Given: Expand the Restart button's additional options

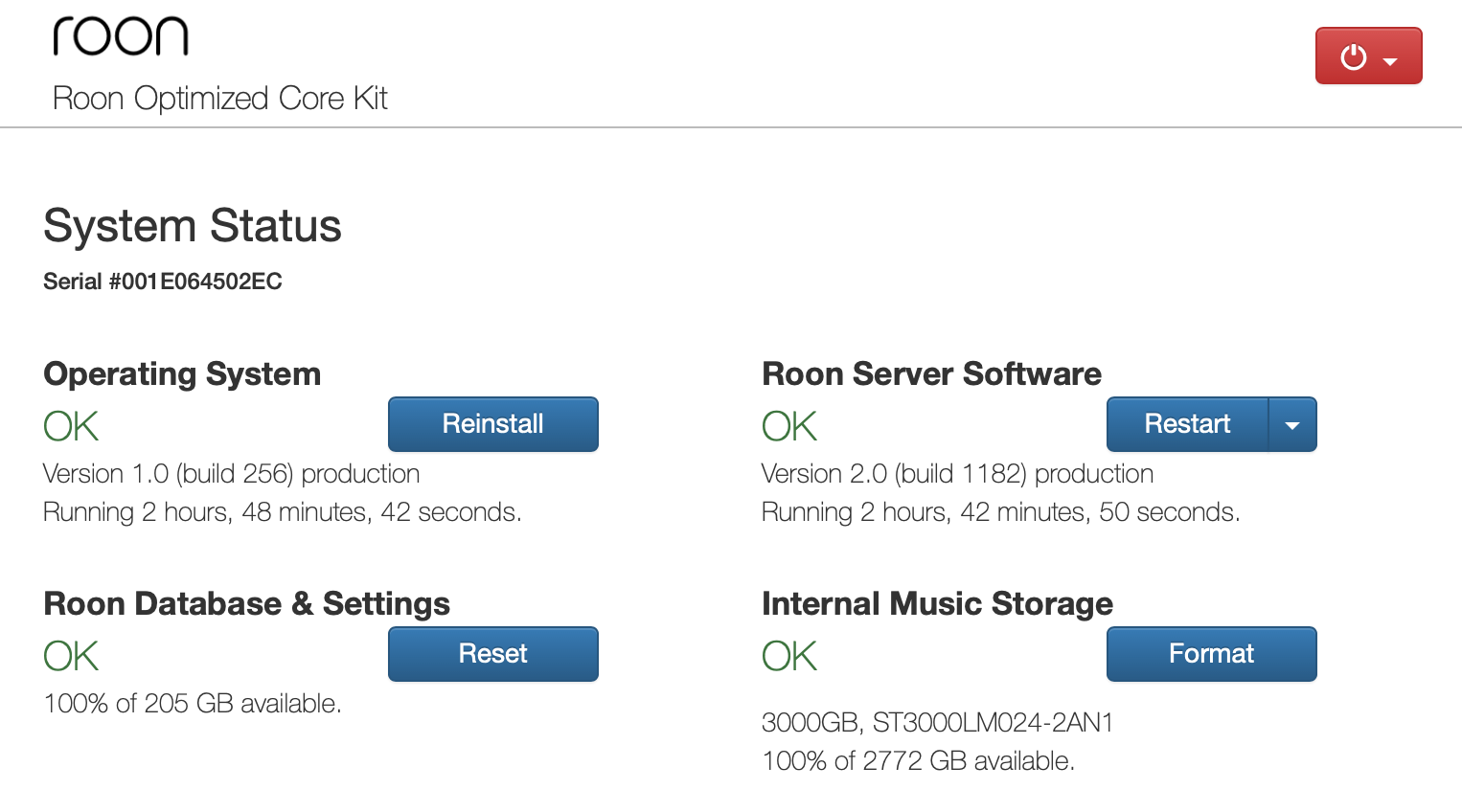Looking at the screenshot, I should pyautogui.click(x=1293, y=424).
